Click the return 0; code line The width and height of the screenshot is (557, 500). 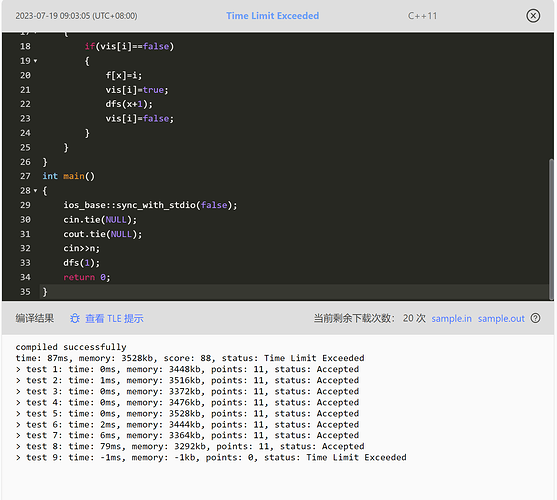pos(87,277)
